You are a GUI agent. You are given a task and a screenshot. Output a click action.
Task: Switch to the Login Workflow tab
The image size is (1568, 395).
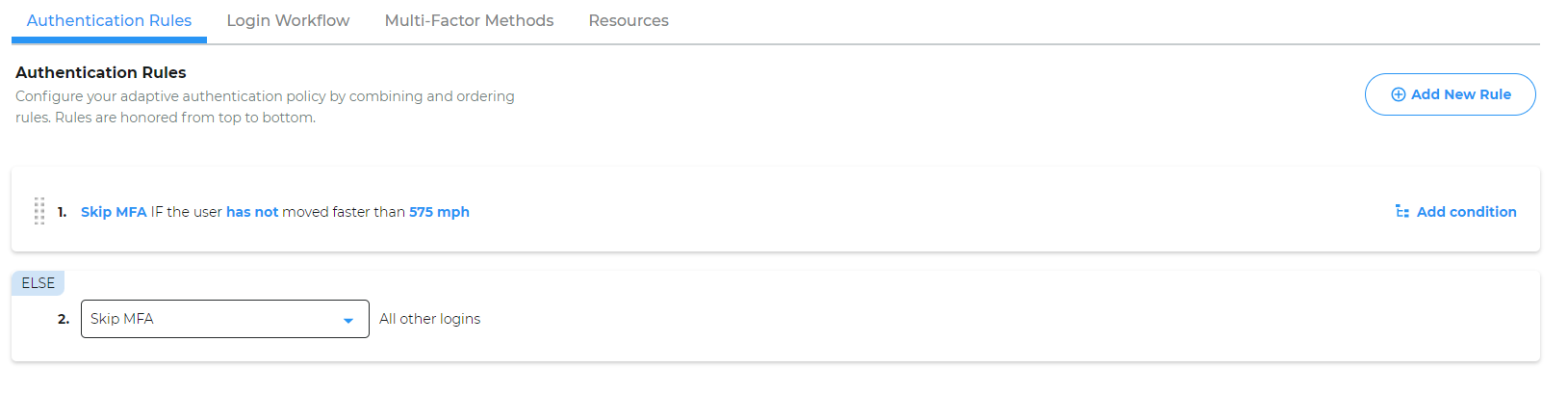coord(288,20)
